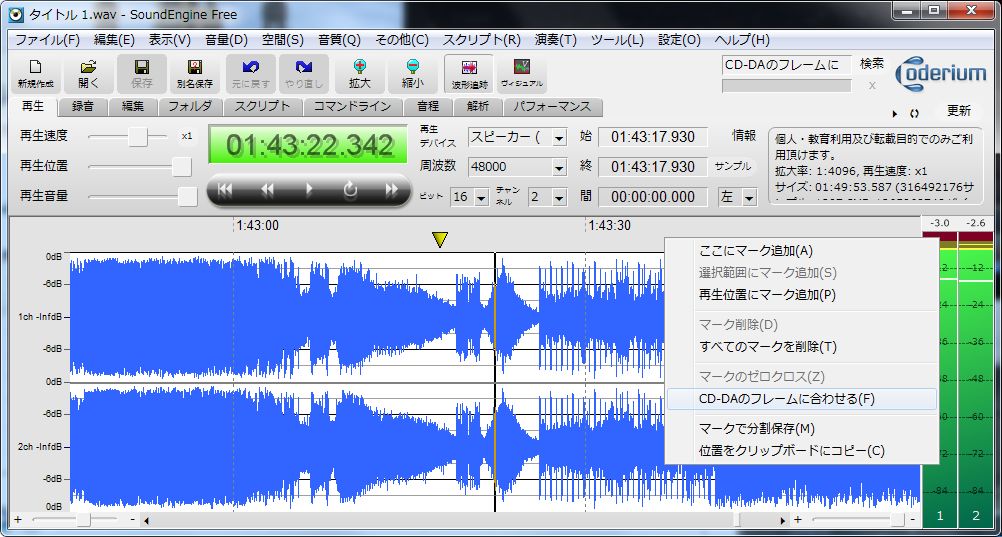Click the ヴィジュアル visual icon
1002x537 pixels.
pos(521,74)
